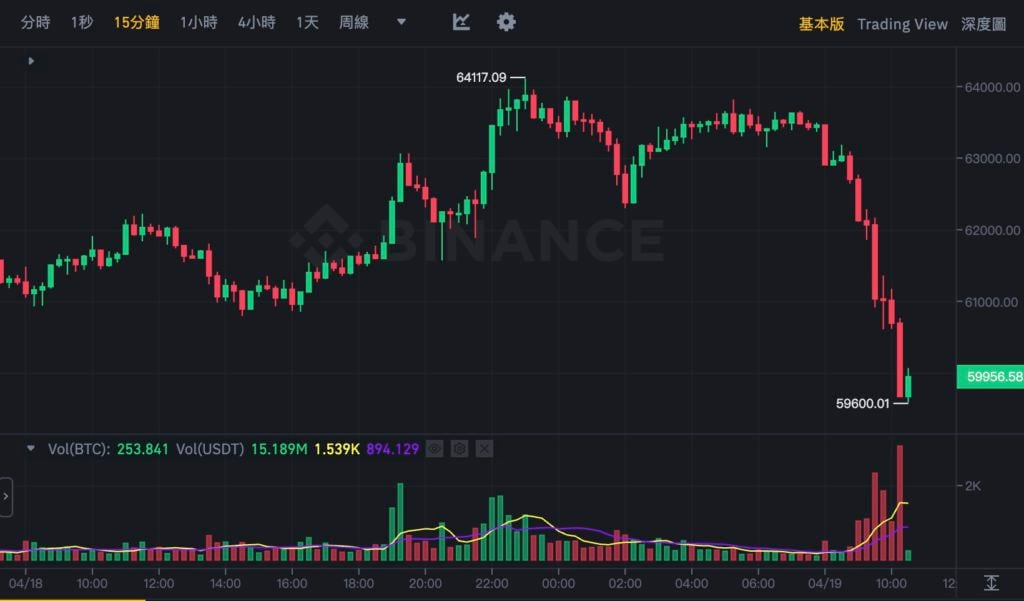
Task: Select the 分時 time interval
Action: tap(35, 22)
